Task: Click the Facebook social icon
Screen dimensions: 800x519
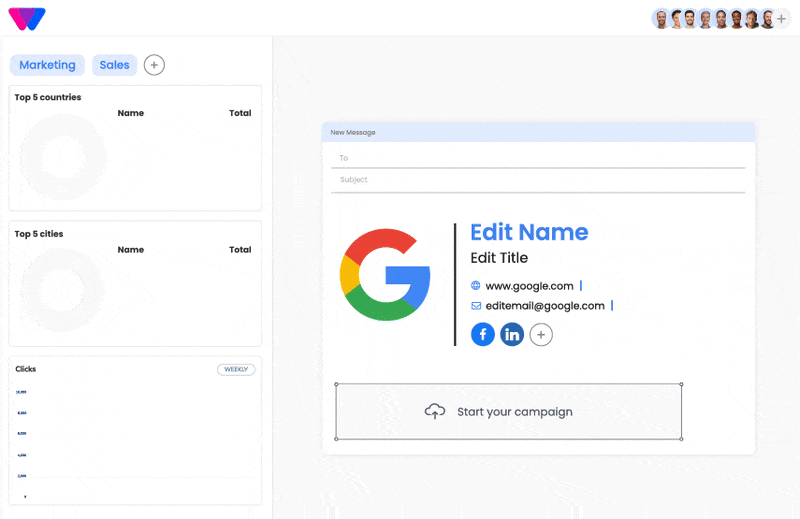Action: click(x=483, y=335)
